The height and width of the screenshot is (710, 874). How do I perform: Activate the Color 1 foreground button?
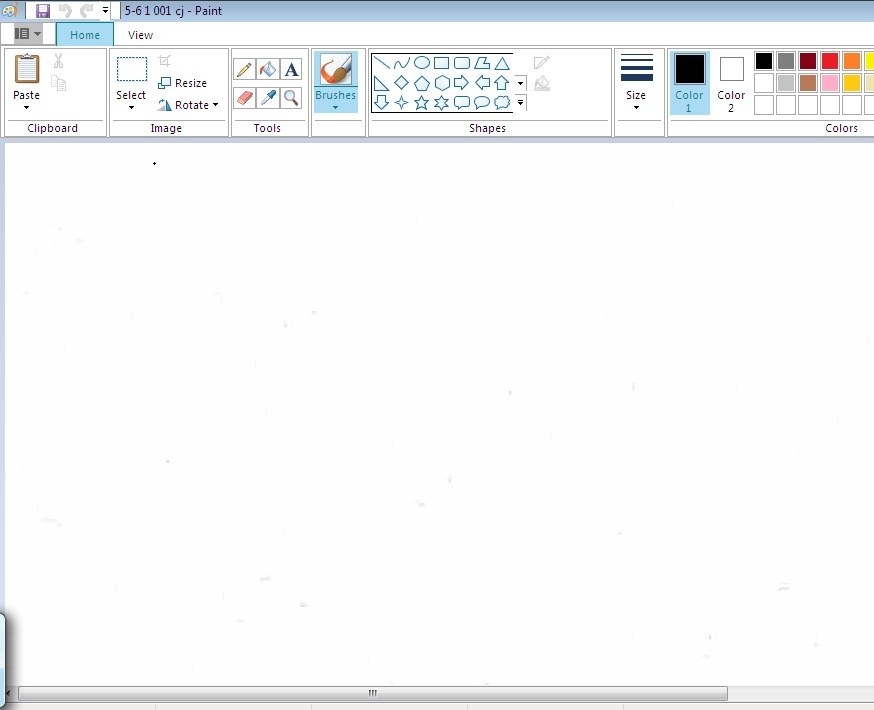[690, 82]
